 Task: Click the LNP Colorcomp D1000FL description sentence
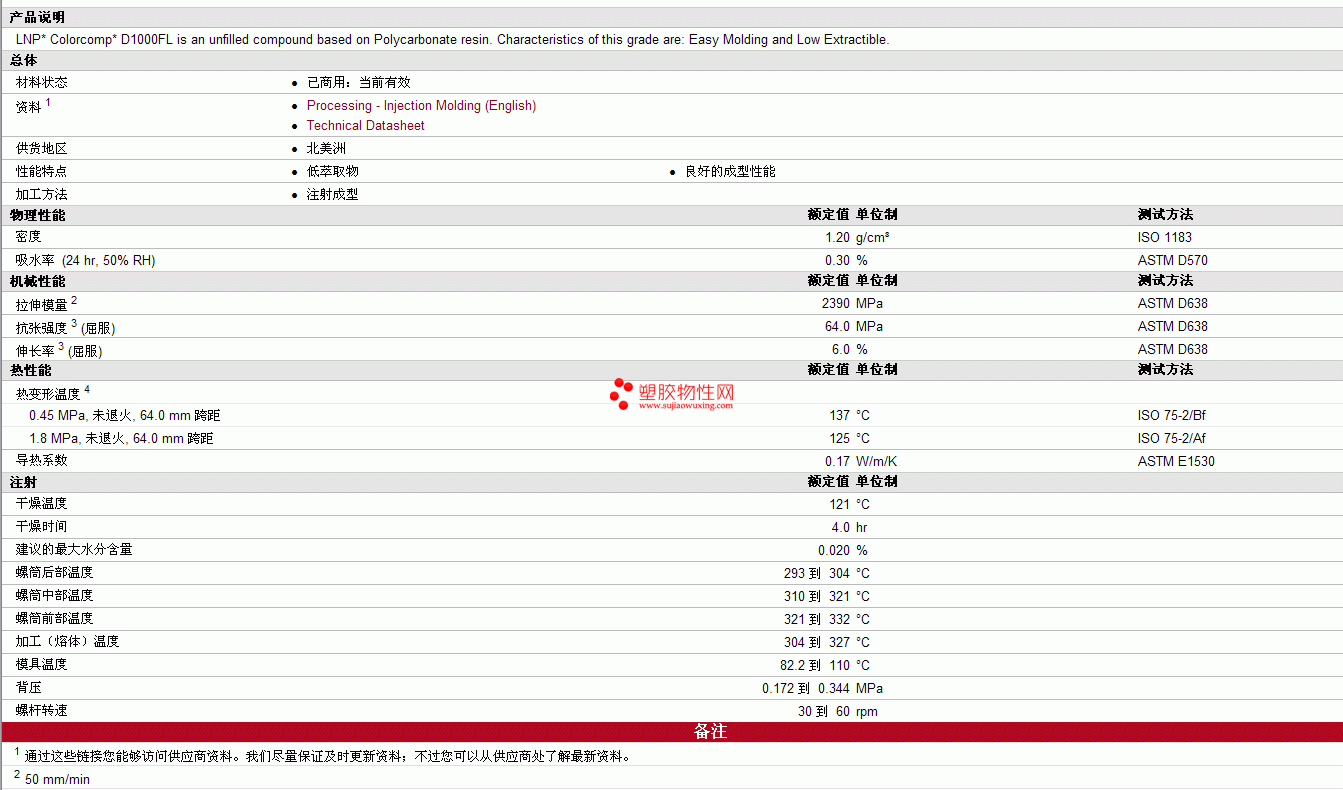click(453, 40)
